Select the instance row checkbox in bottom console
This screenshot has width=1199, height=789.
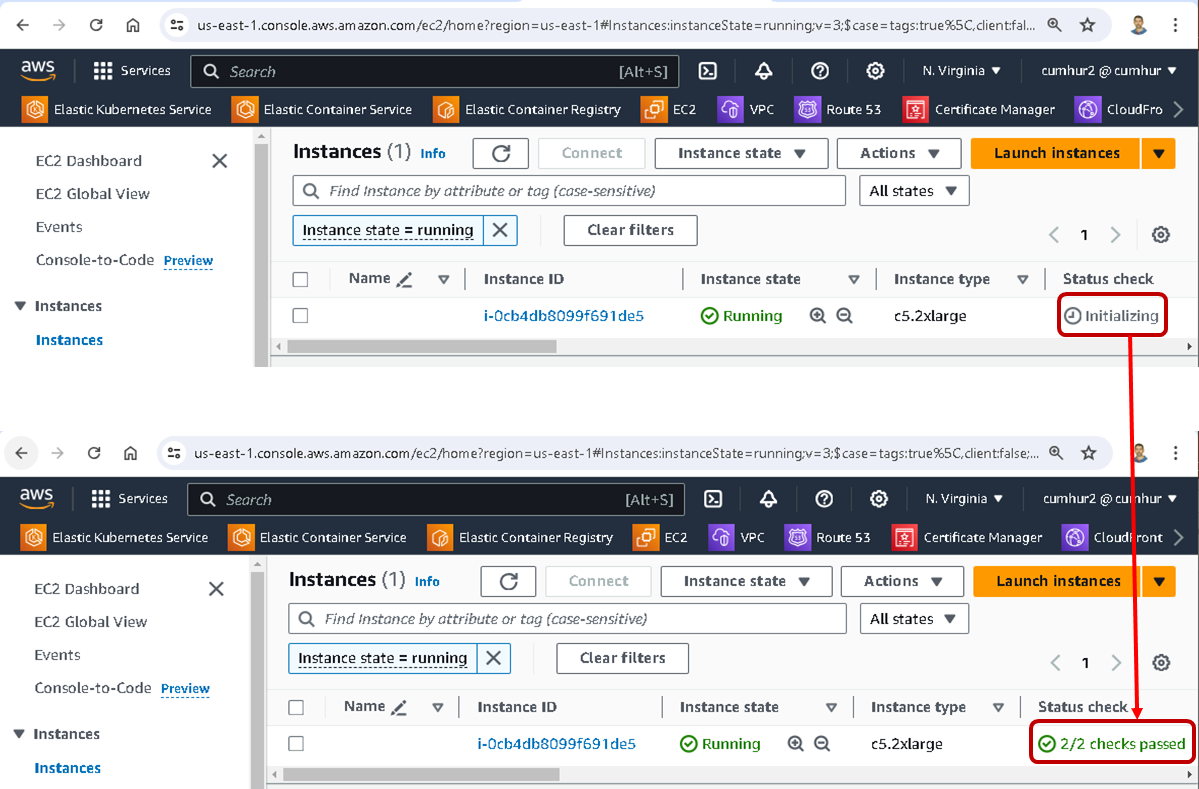tap(296, 744)
